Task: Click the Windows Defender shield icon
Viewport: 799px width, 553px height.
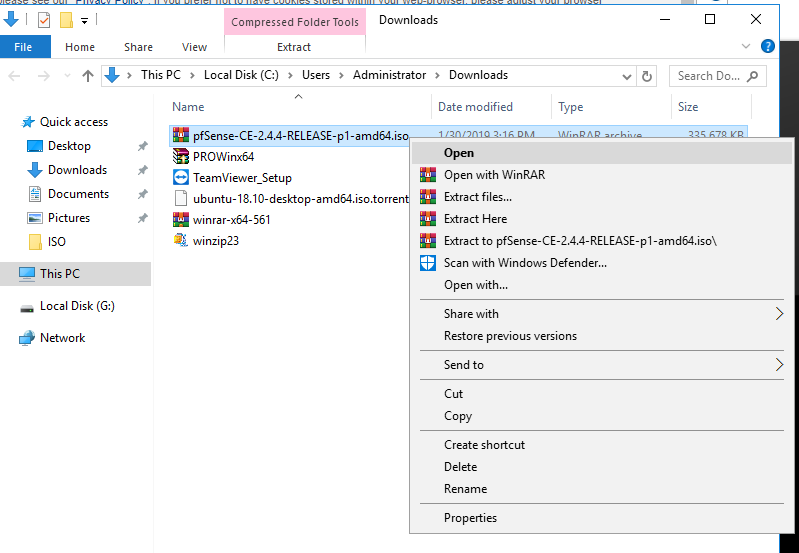Action: [428, 262]
